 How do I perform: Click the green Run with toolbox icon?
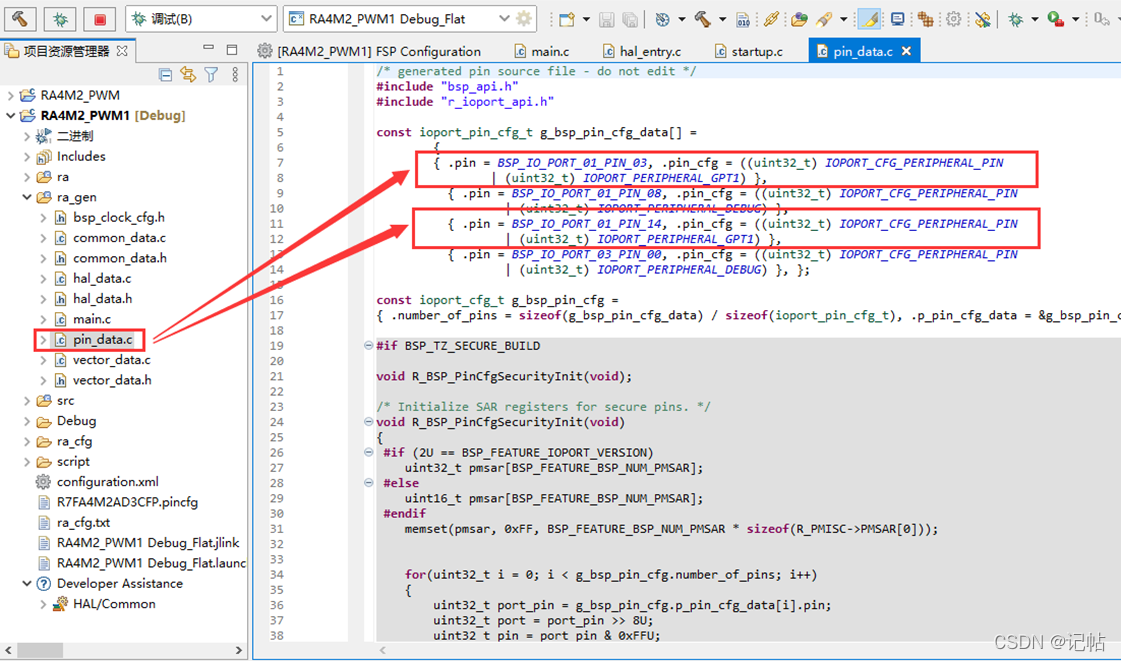(x=1055, y=19)
